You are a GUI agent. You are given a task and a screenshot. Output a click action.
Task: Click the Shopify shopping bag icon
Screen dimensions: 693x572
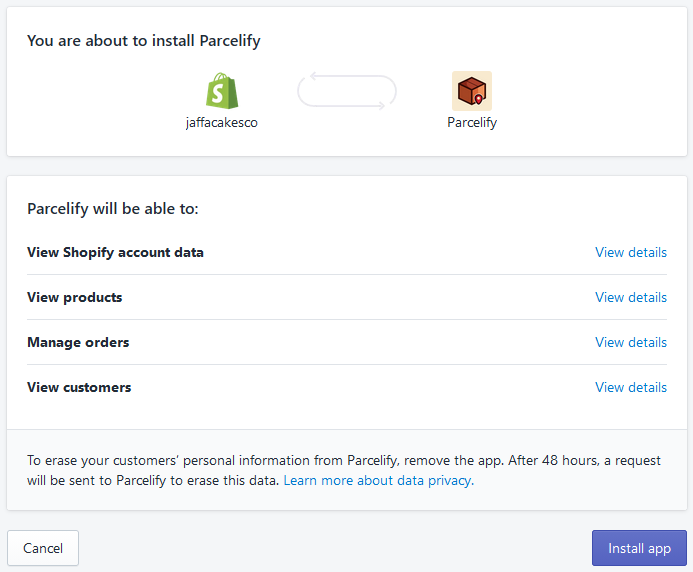(222, 91)
